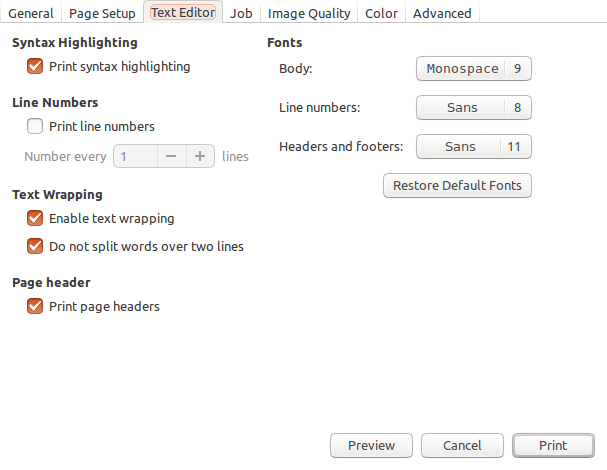Choose Body font Monospace 9
This screenshot has height=470, width=607.
tap(474, 69)
